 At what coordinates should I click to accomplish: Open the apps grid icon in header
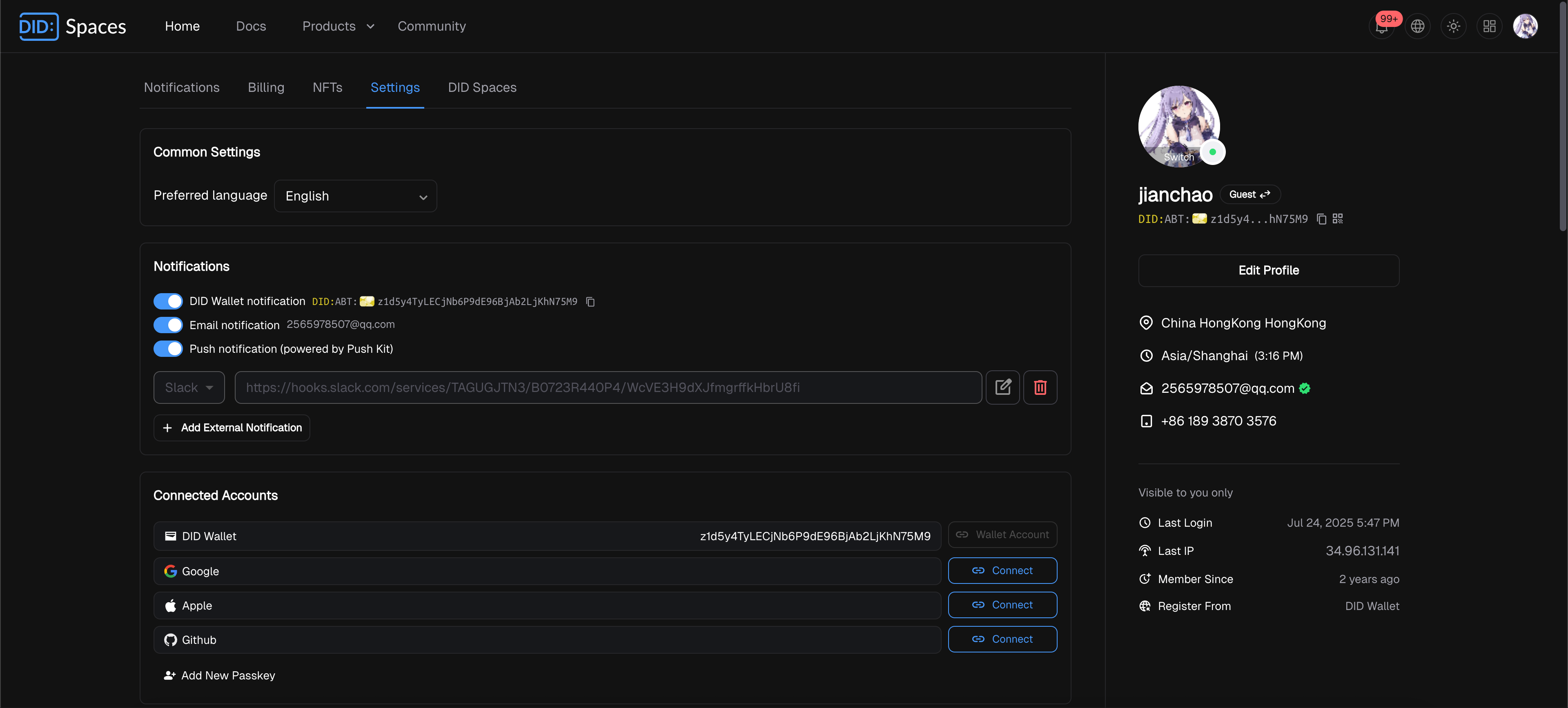coord(1490,27)
